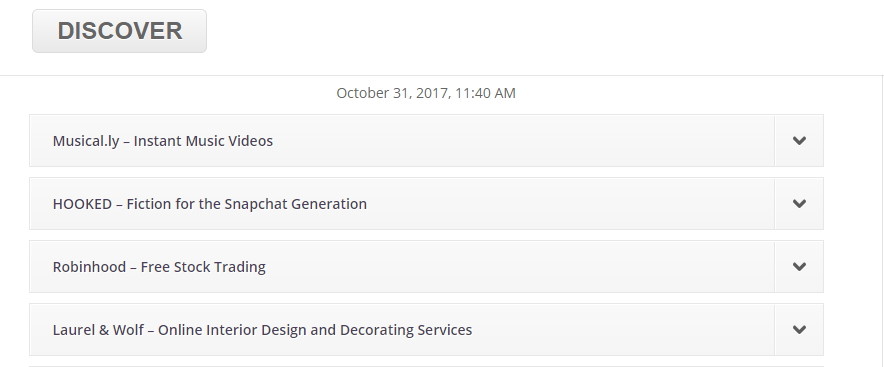This screenshot has width=884, height=367.
Task: Click the word 'Robinhood' in the third row
Action: coord(89,267)
